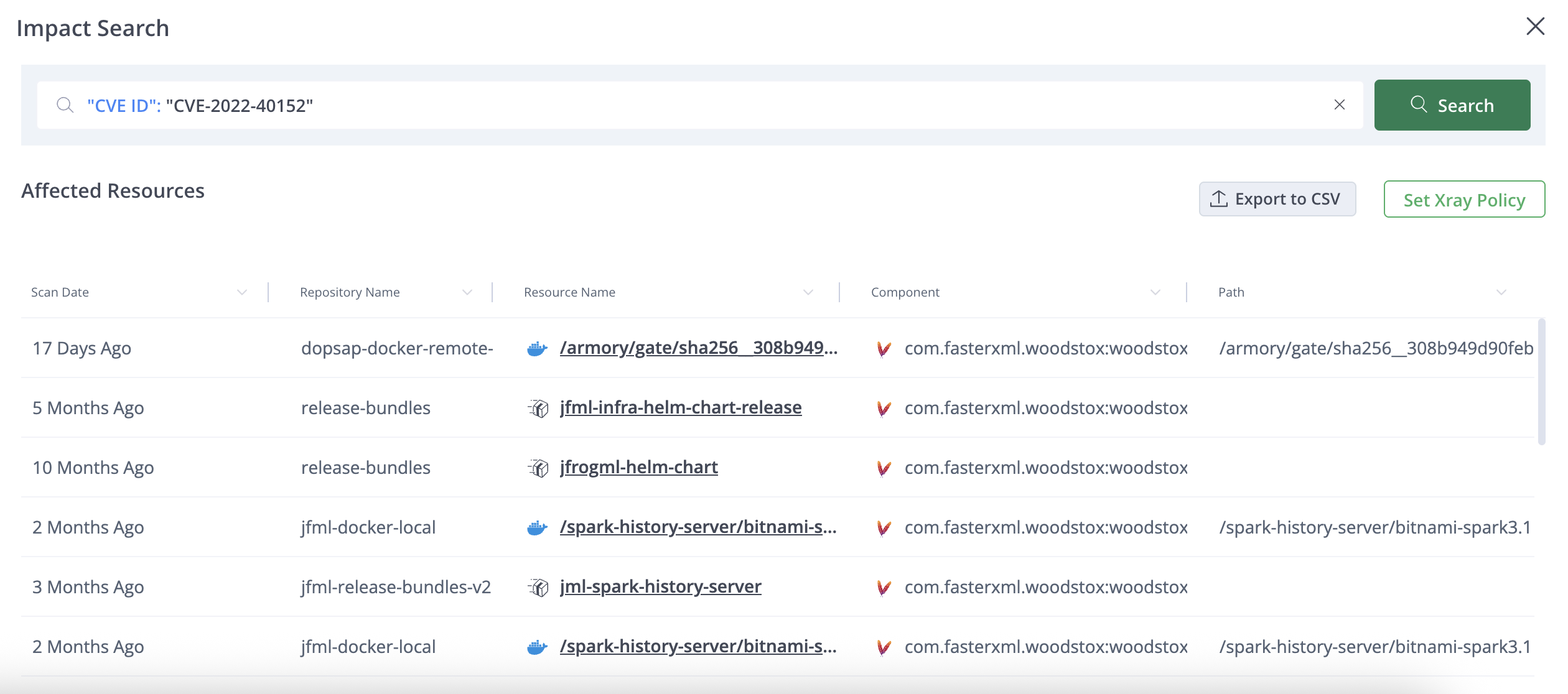Export affected resources to CSV

tap(1277, 199)
